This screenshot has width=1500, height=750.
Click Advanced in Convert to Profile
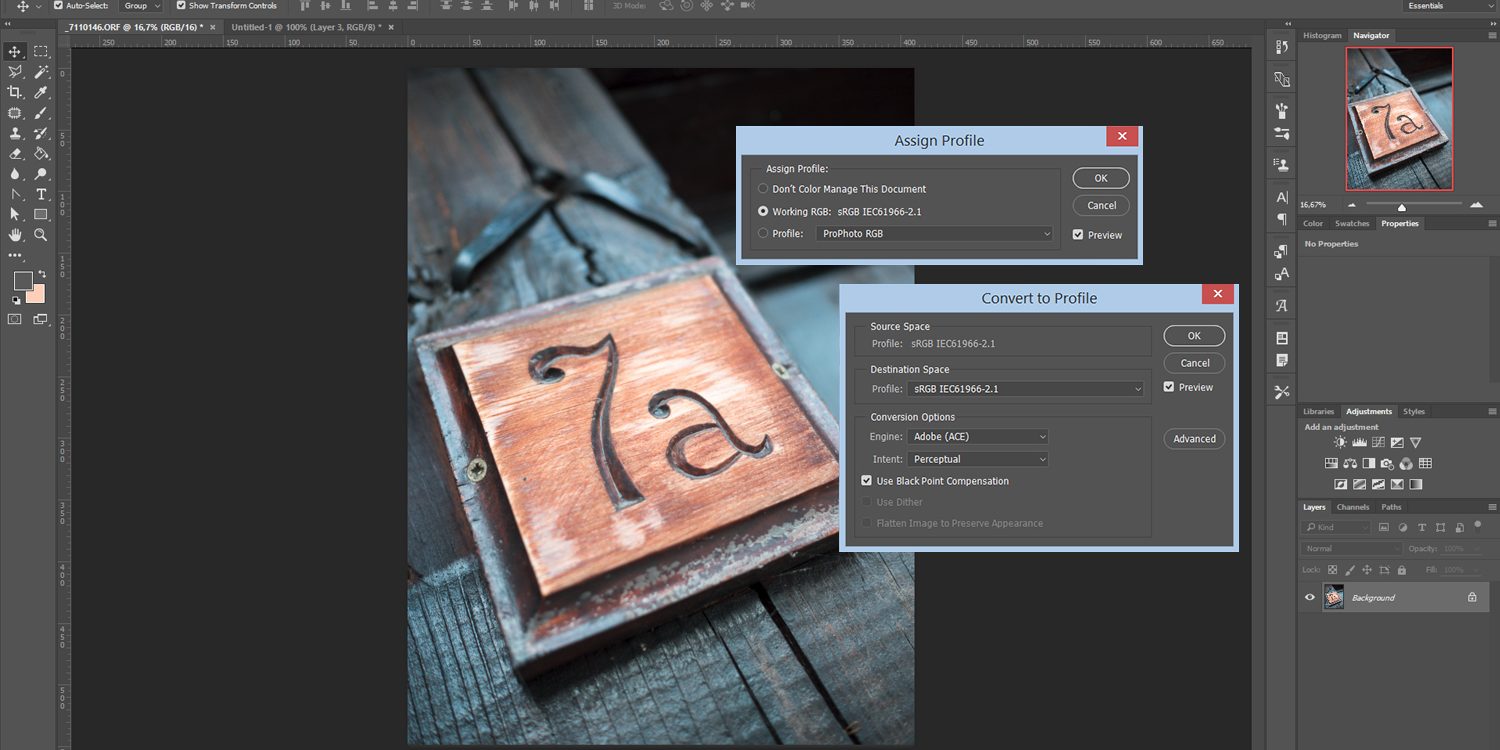pos(1194,439)
